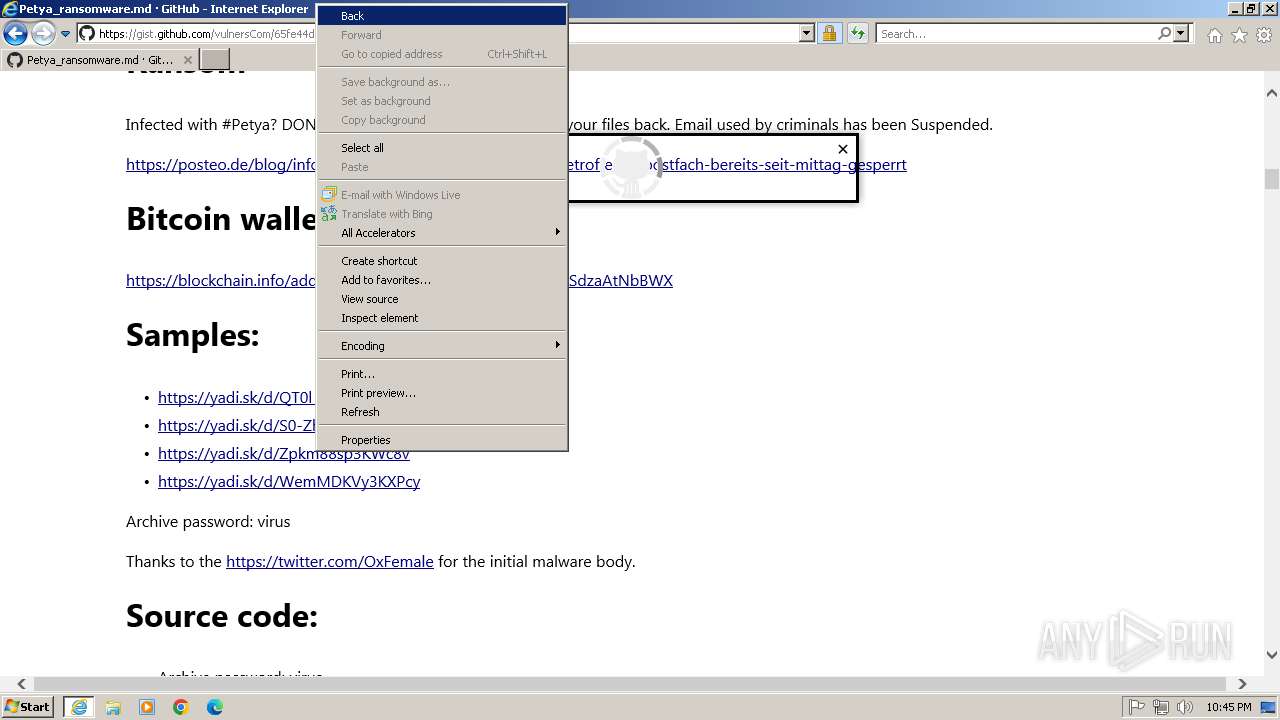The width and height of the screenshot is (1280, 720).
Task: Click Internet Explorer taskbar icon
Action: point(79,707)
